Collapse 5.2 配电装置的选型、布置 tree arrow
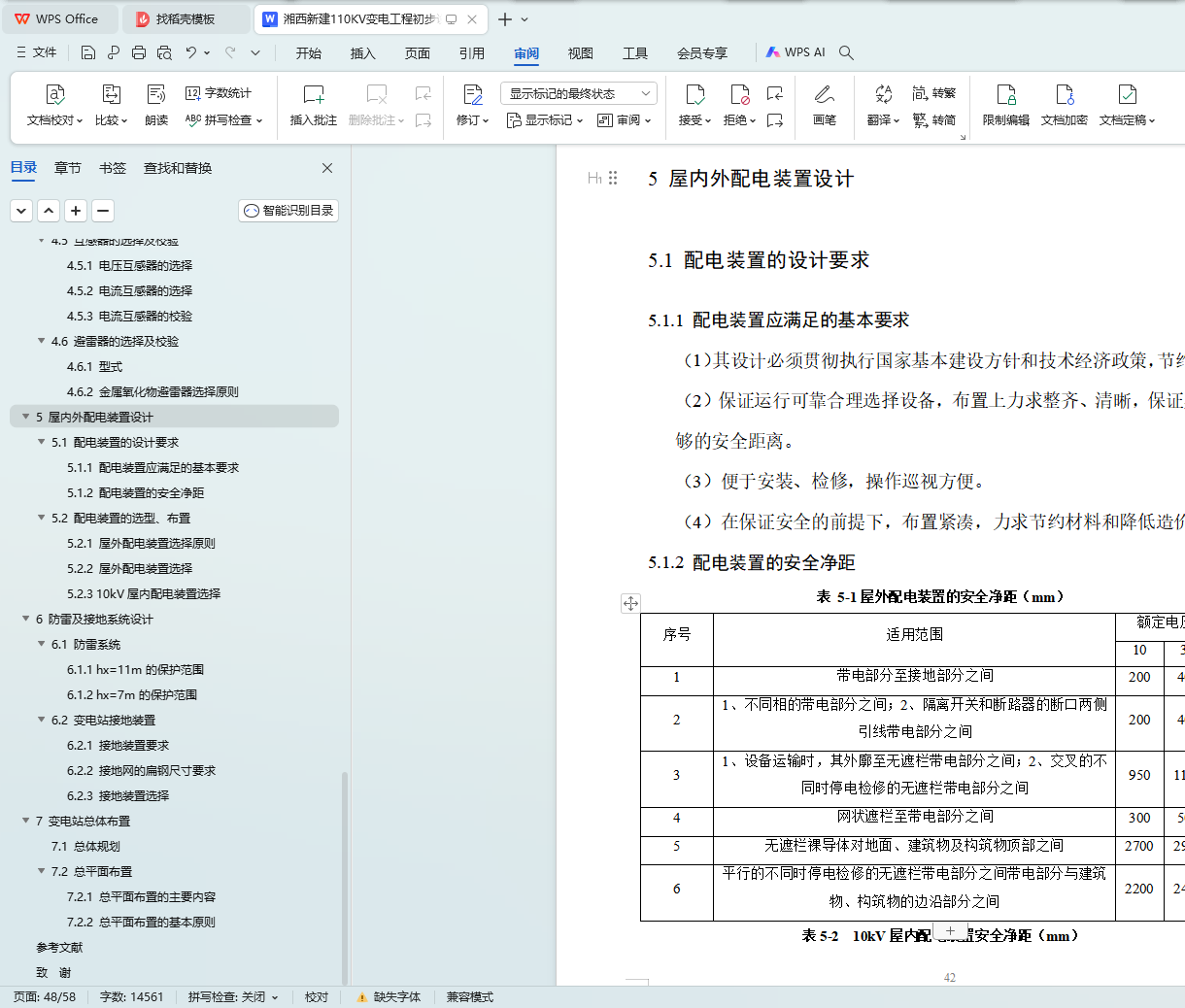This screenshot has width=1185, height=1008. [x=41, y=518]
